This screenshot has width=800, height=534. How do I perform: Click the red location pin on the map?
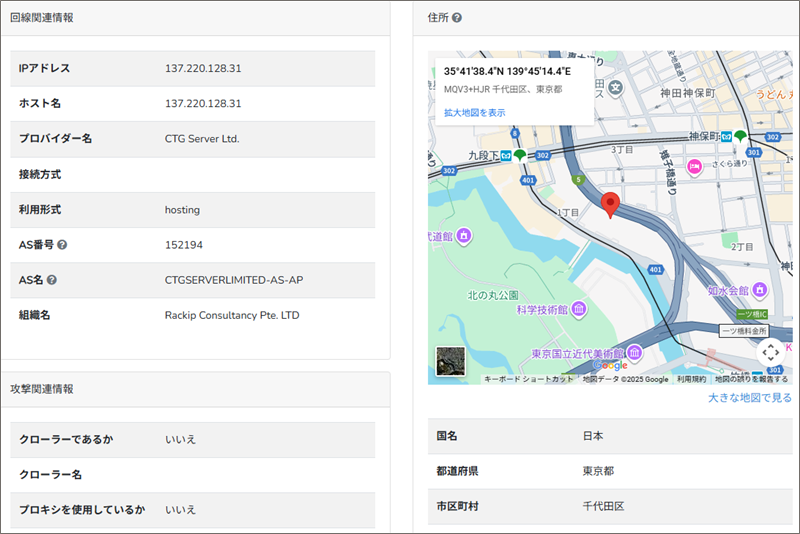click(612, 205)
